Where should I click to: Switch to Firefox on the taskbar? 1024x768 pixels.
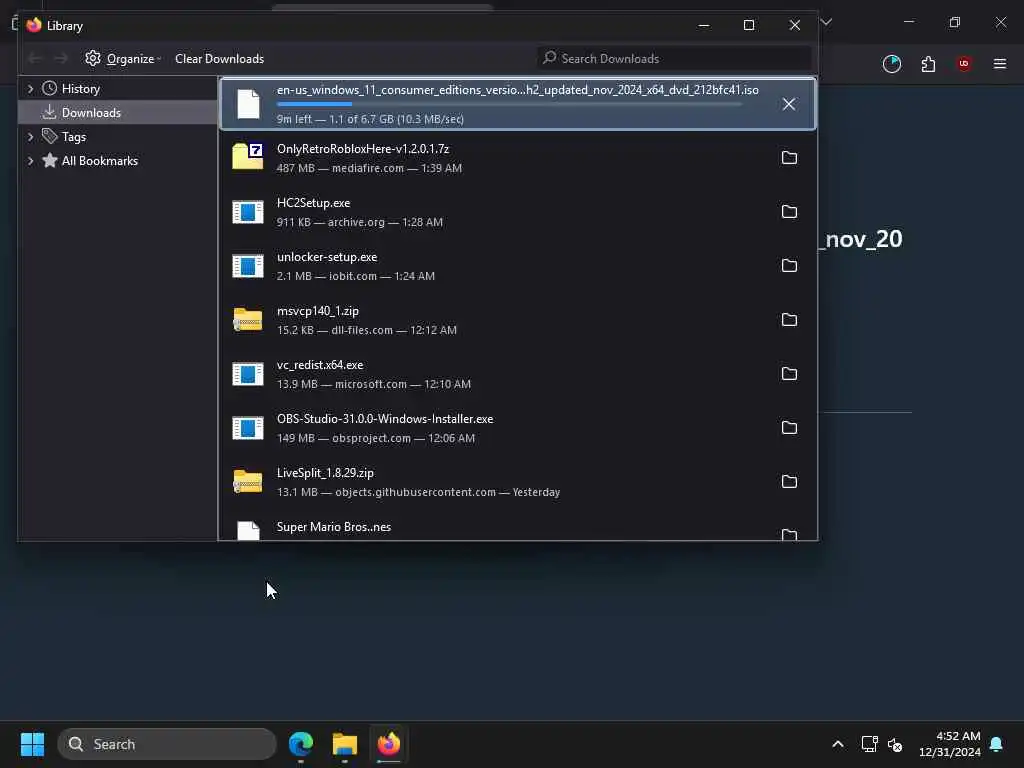tap(389, 744)
